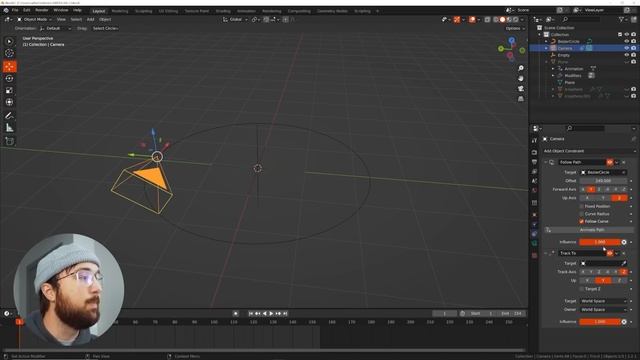This screenshot has width=640, height=360.
Task: Enable the Curve Radius checkbox
Action: [582, 214]
